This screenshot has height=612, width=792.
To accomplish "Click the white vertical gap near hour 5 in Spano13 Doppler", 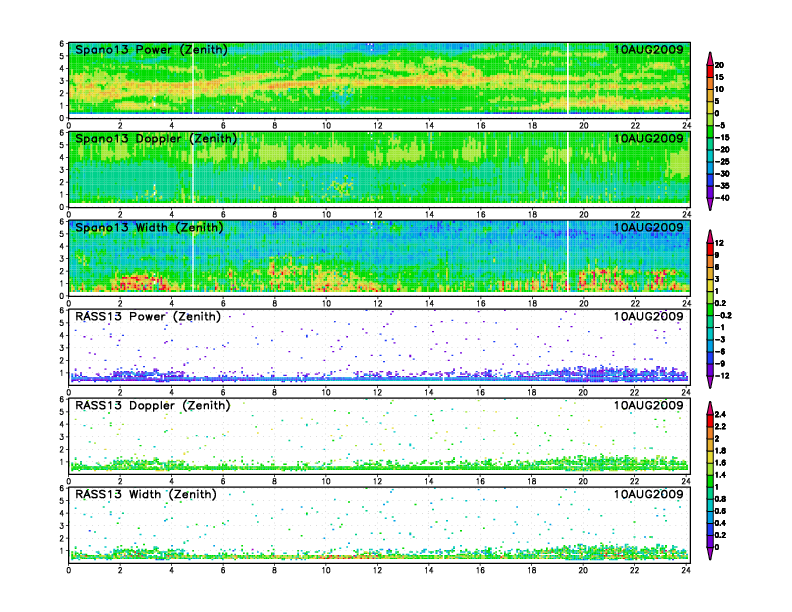I will click(x=192, y=168).
